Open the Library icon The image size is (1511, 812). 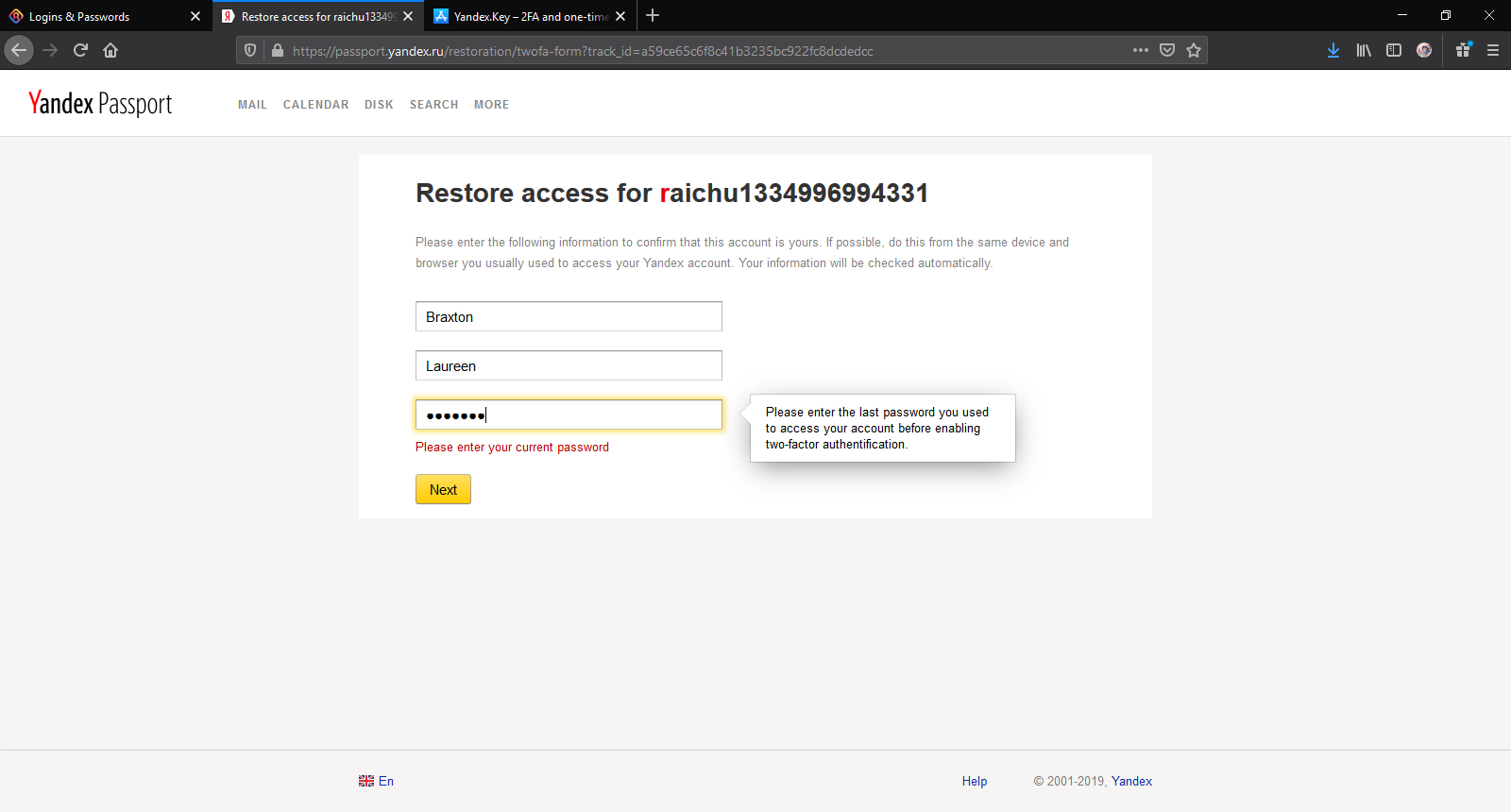(x=1364, y=50)
